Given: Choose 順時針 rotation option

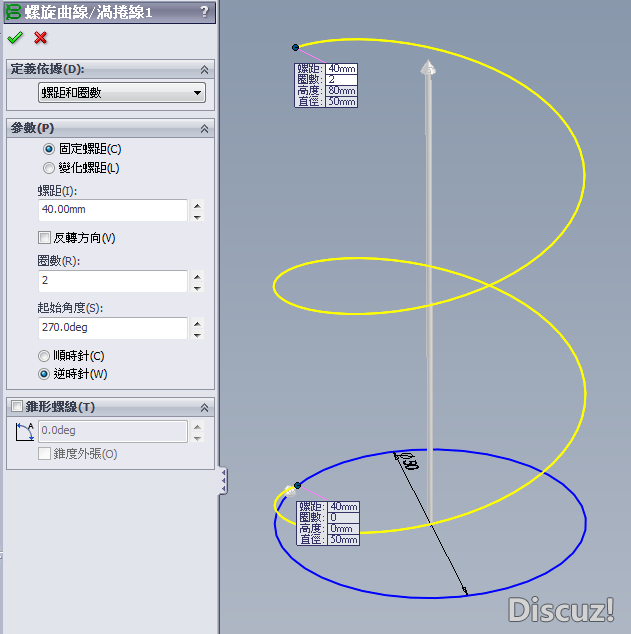Looking at the screenshot, I should (x=44, y=356).
